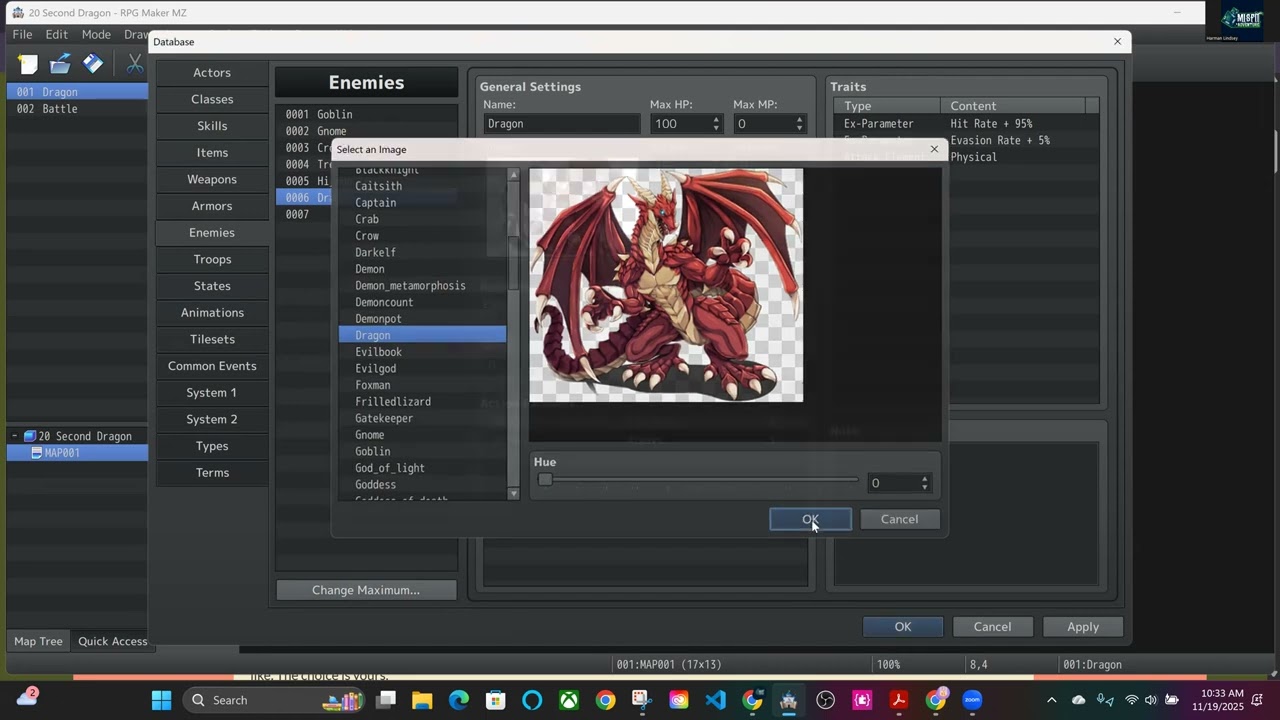Click the Cut scissors toolbar icon
Viewport: 1280px width, 720px height.
135,64
